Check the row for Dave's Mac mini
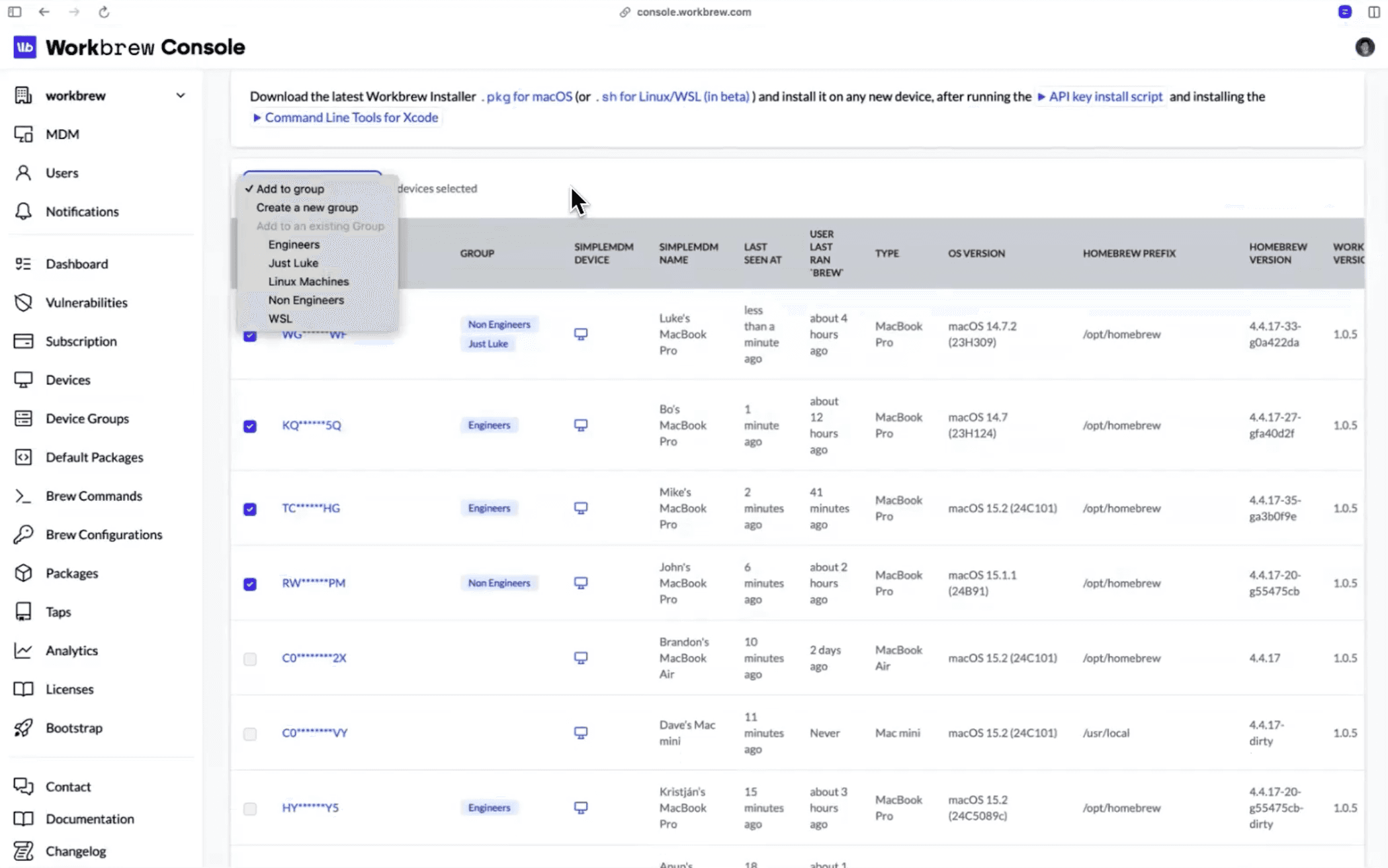1388x868 pixels. tap(250, 734)
